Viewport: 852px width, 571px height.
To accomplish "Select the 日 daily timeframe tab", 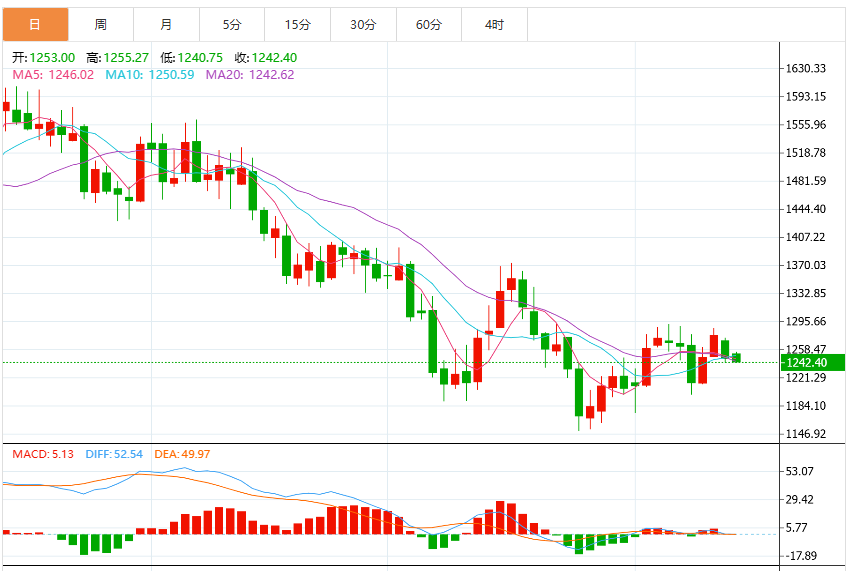I will click(35, 24).
